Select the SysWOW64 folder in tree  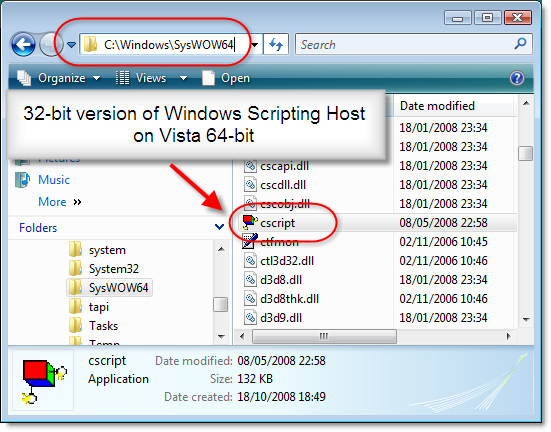point(118,288)
